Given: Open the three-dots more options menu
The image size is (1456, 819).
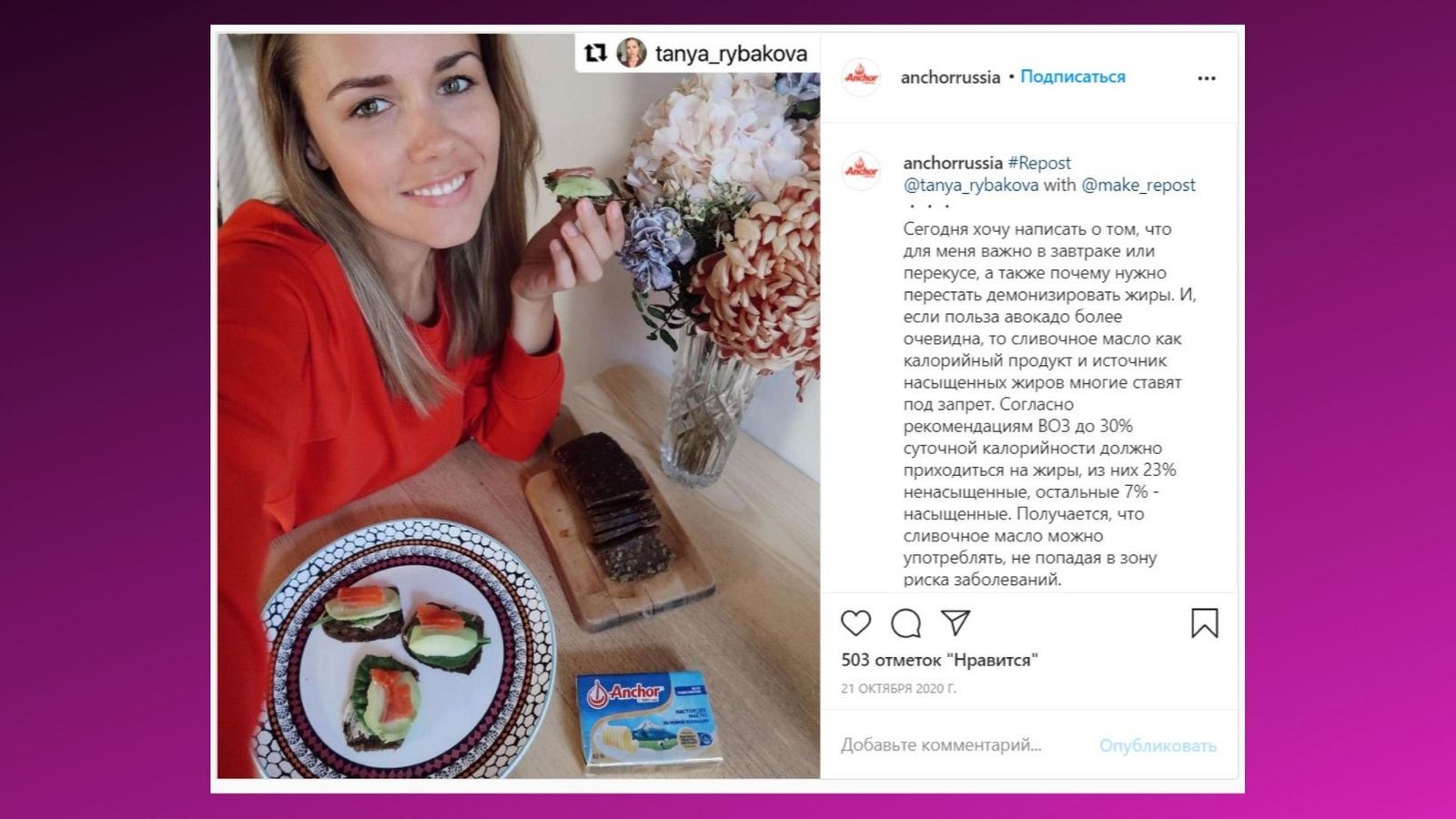Looking at the screenshot, I should pyautogui.click(x=1207, y=78).
